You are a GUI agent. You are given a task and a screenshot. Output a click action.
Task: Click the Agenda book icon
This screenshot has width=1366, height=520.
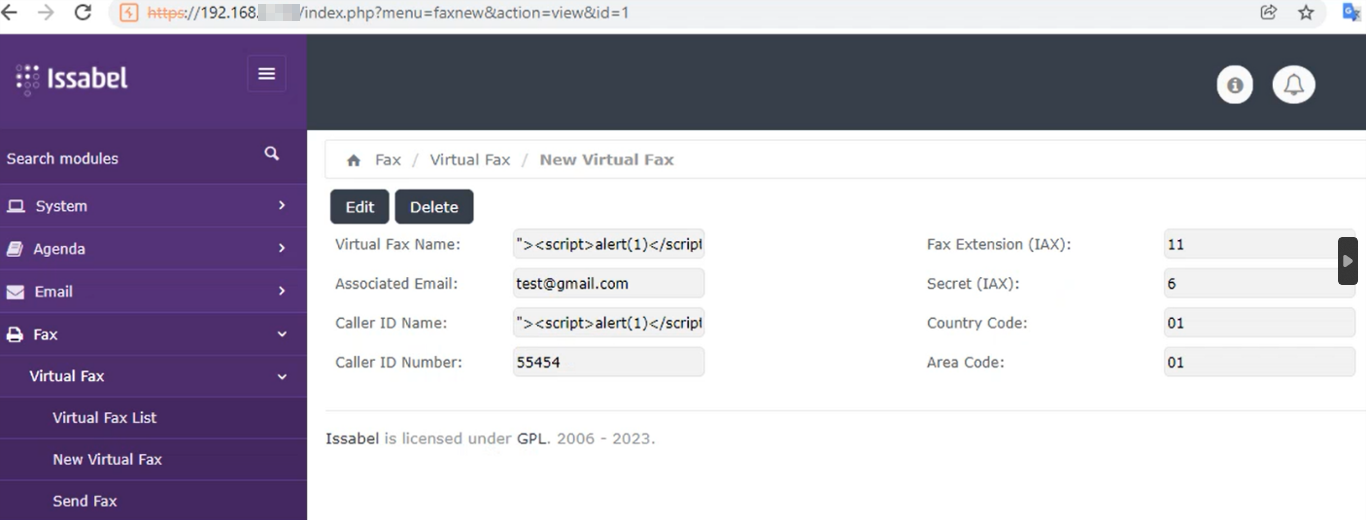(x=15, y=249)
